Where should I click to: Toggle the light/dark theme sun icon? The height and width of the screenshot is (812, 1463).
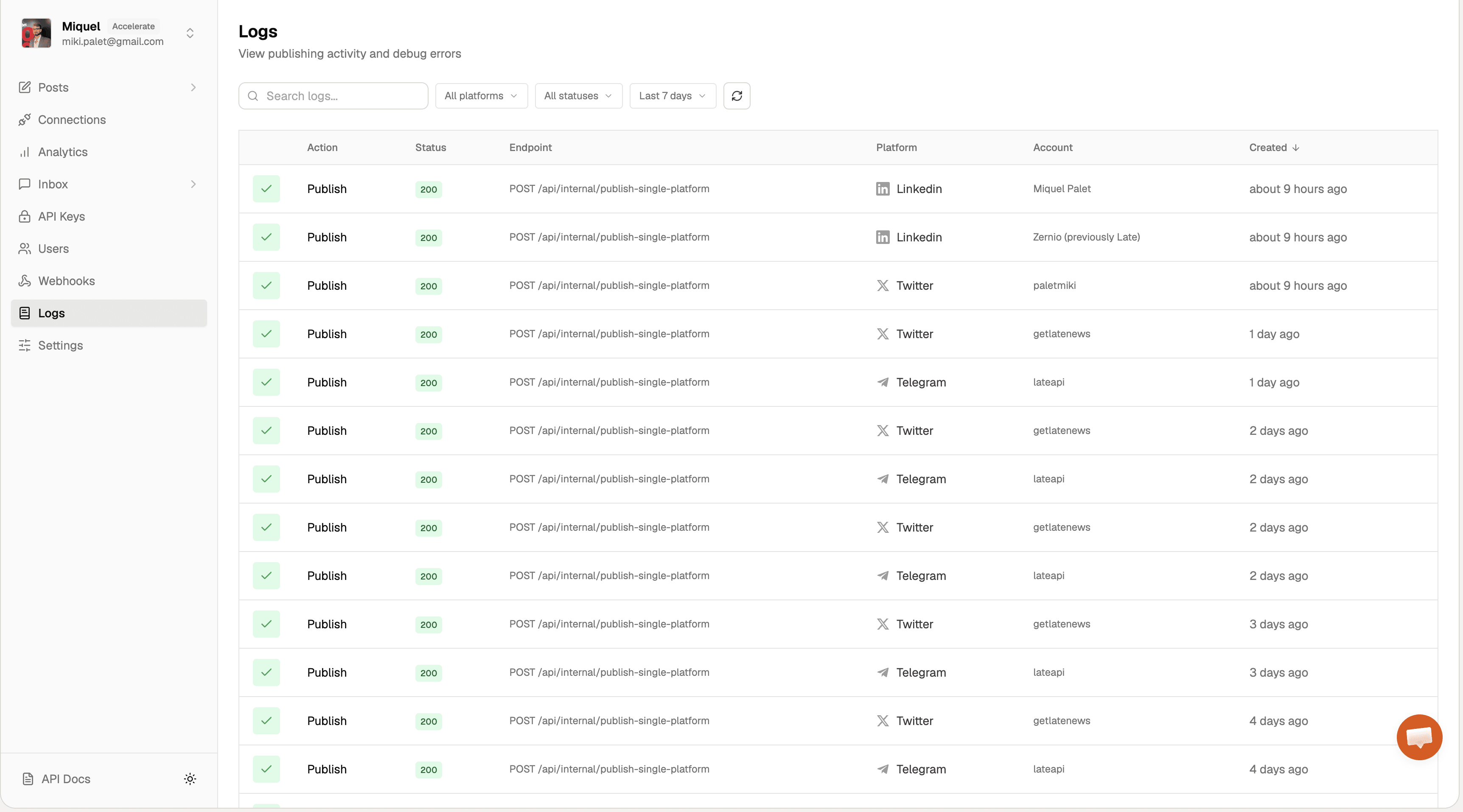tap(190, 778)
